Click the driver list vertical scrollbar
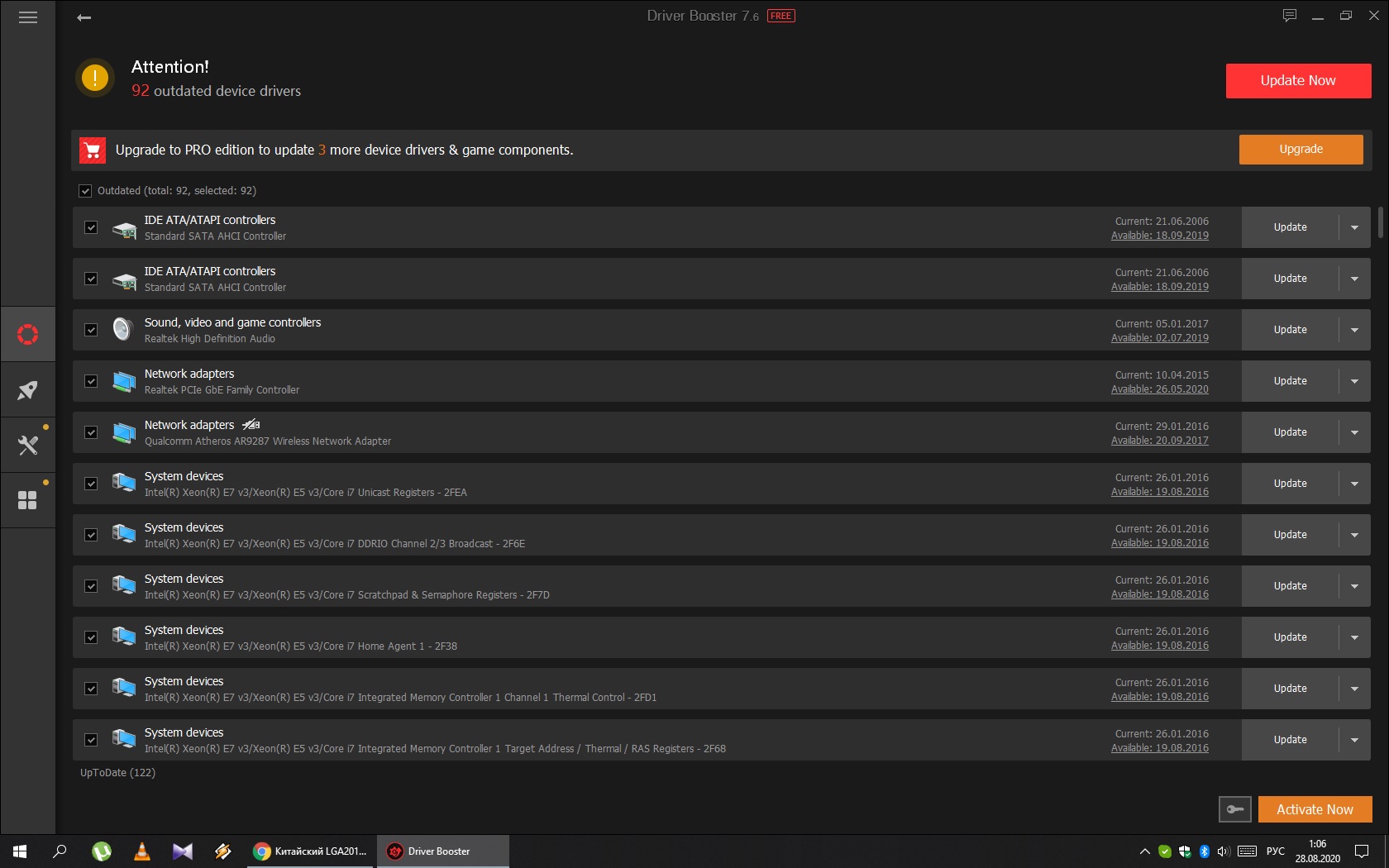Viewport: 1389px width, 868px height. coord(1380,223)
